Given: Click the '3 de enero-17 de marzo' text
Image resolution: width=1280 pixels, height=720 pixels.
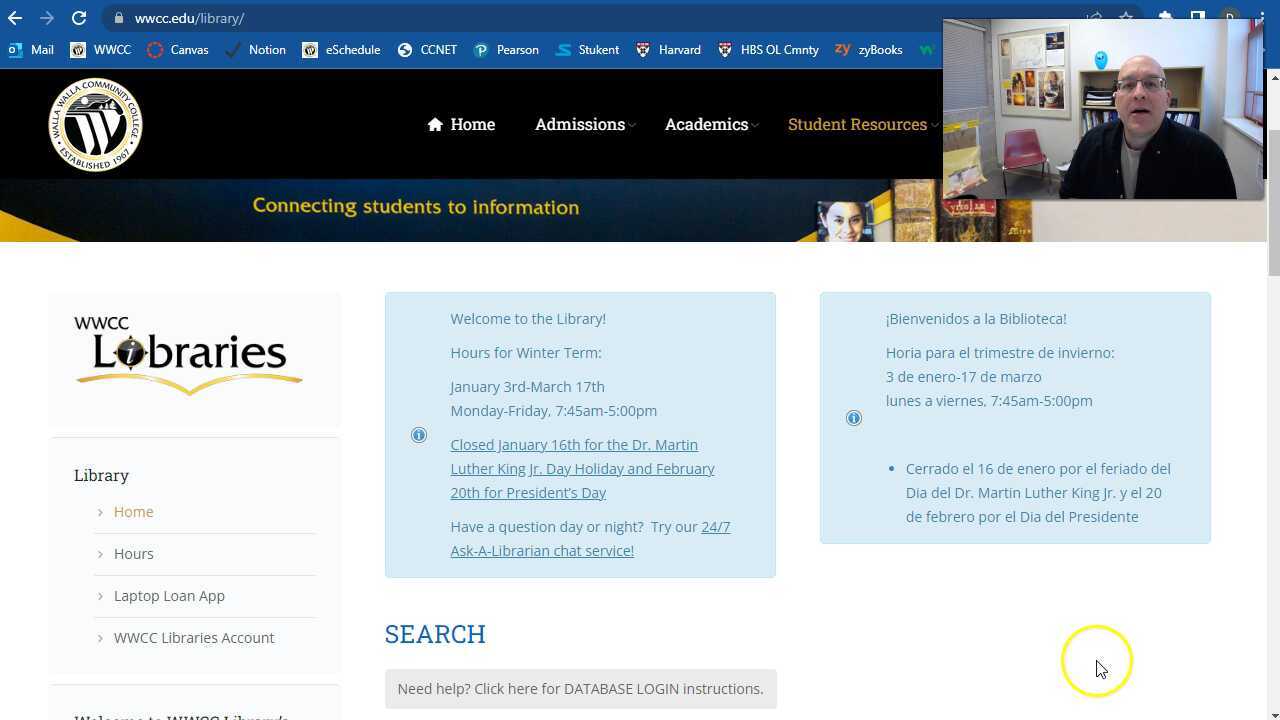Looking at the screenshot, I should coord(963,377).
